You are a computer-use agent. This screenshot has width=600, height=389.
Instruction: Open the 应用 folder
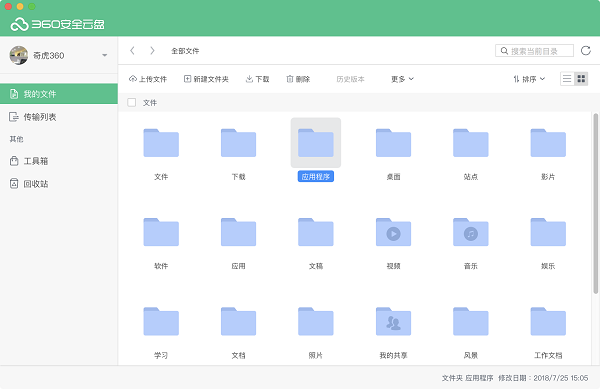238,232
